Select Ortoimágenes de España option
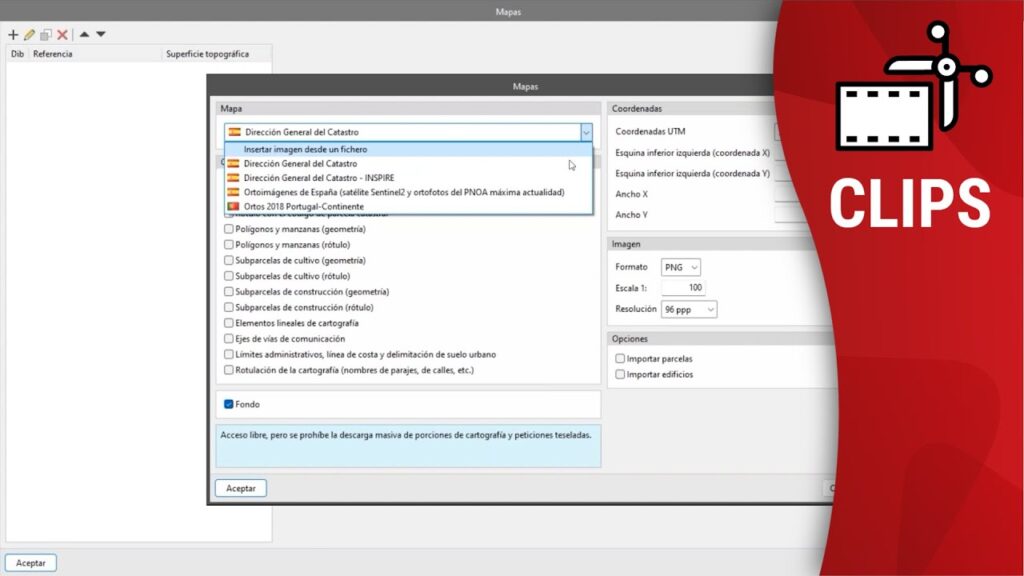The height and width of the screenshot is (576, 1024). [404, 192]
